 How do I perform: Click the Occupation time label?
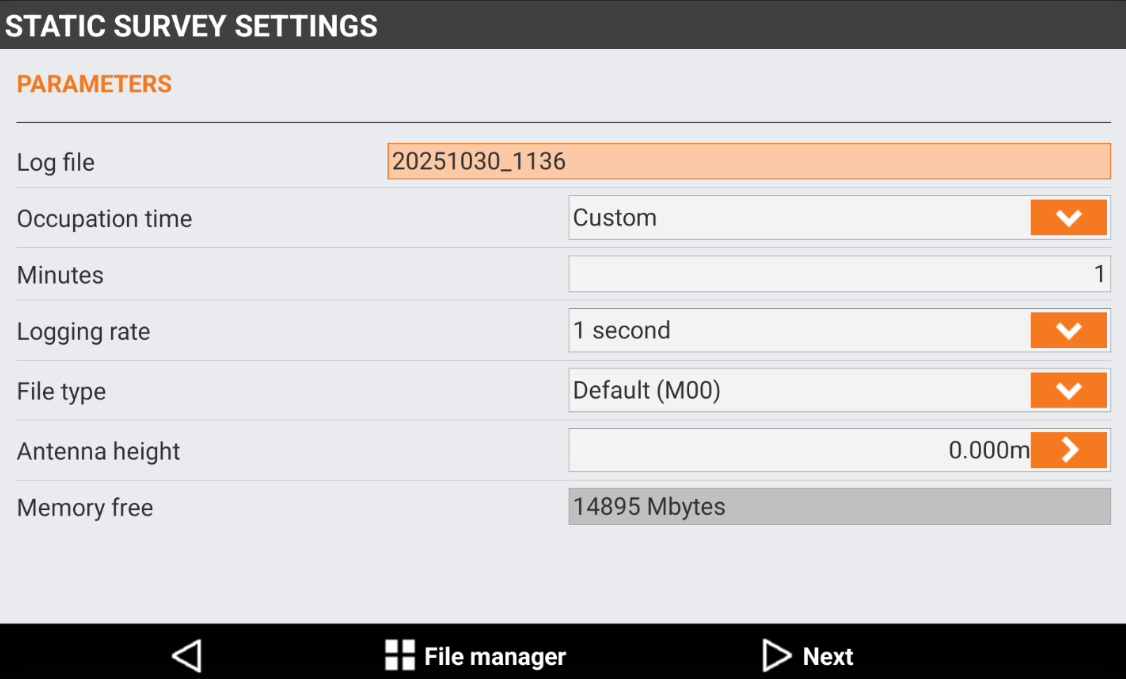[104, 219]
